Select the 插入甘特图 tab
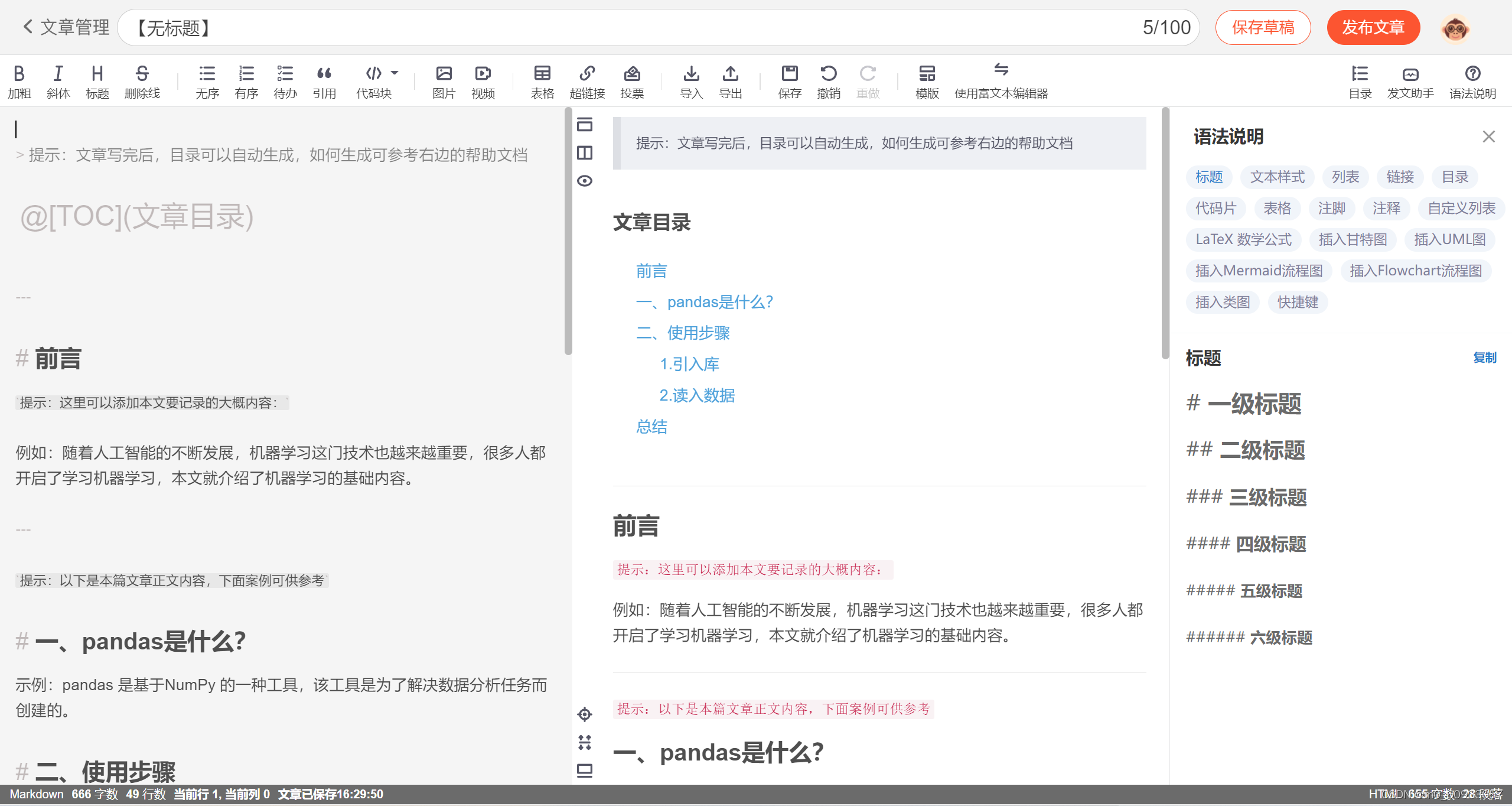This screenshot has width=1512, height=806. click(x=1353, y=239)
